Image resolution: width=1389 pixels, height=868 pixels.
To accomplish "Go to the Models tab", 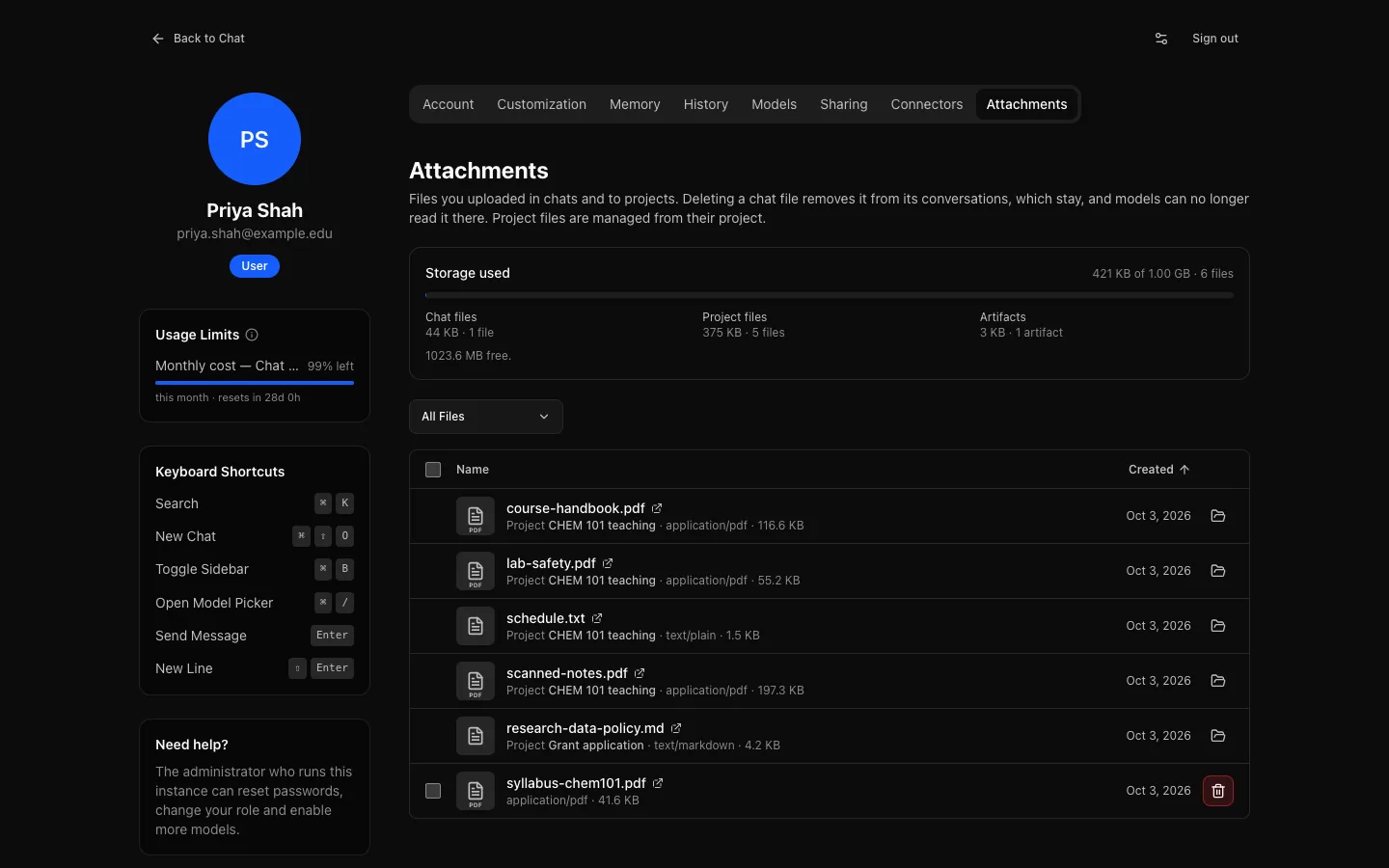I will tap(774, 104).
